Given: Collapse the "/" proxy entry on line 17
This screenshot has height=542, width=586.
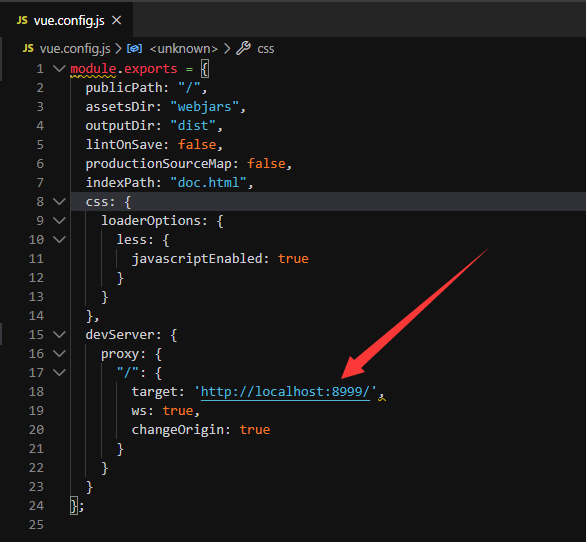Looking at the screenshot, I should [x=59, y=372].
